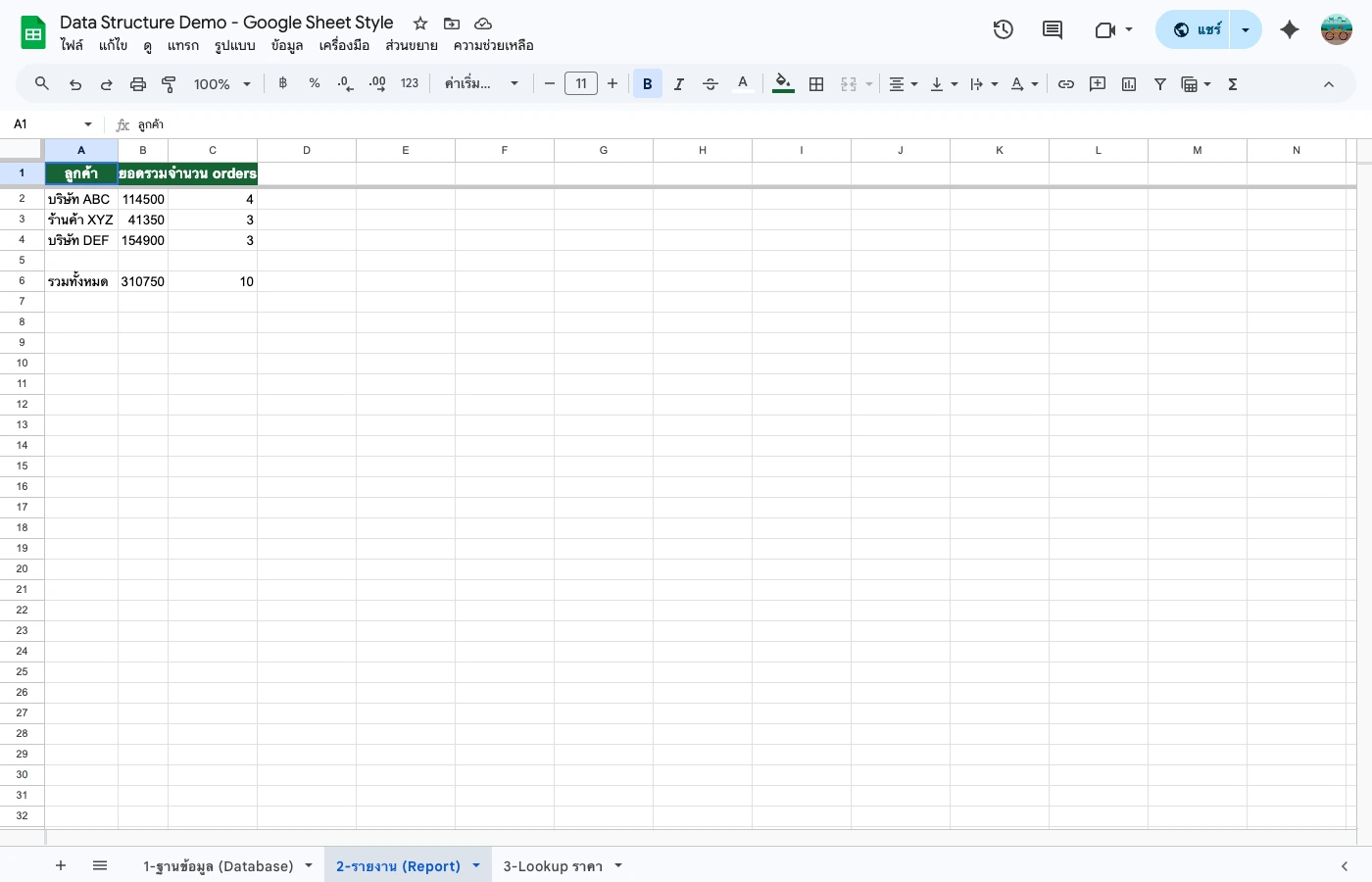This screenshot has width=1372, height=882.
Task: Decrease decimal places
Action: [345, 83]
